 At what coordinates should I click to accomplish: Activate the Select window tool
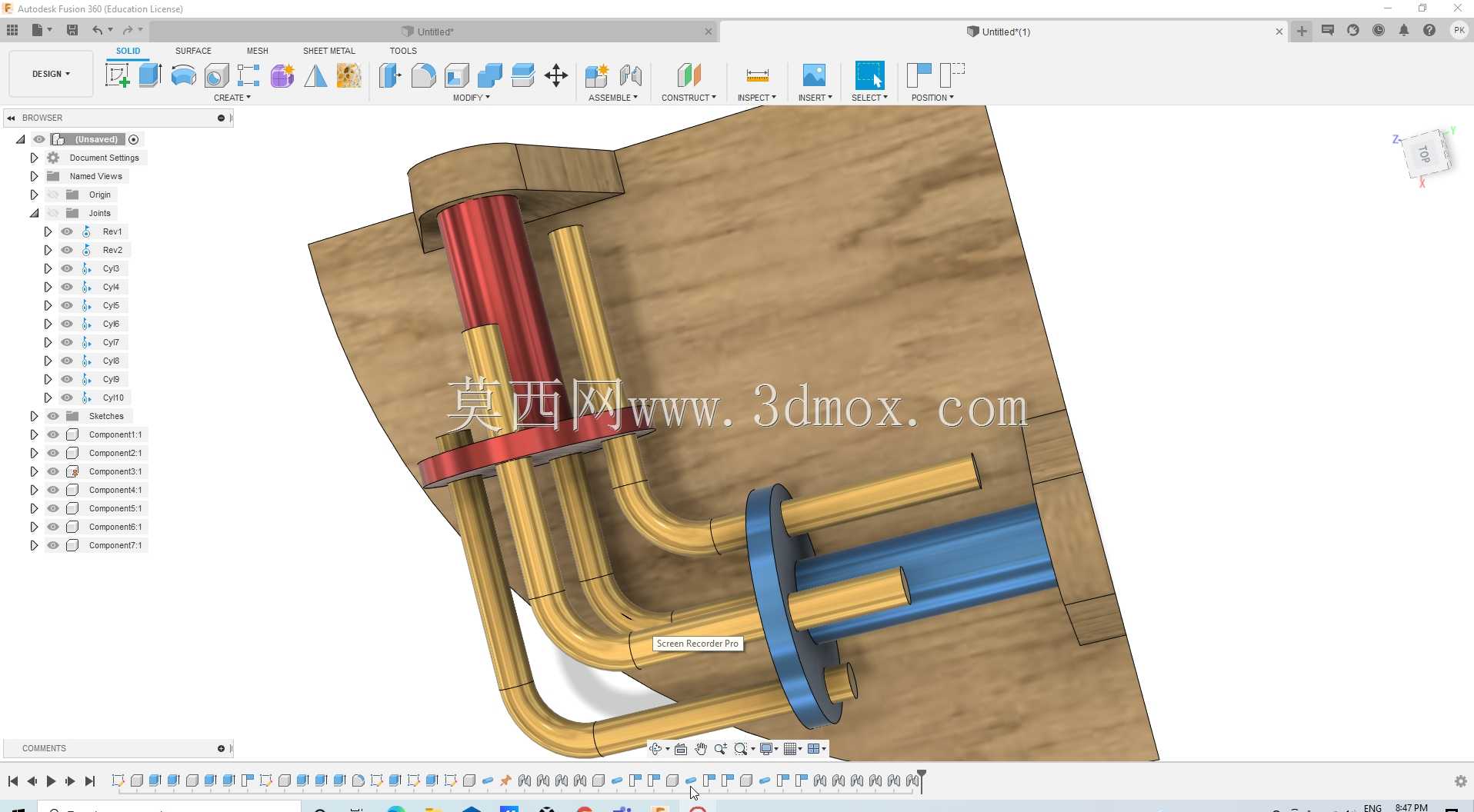869,75
